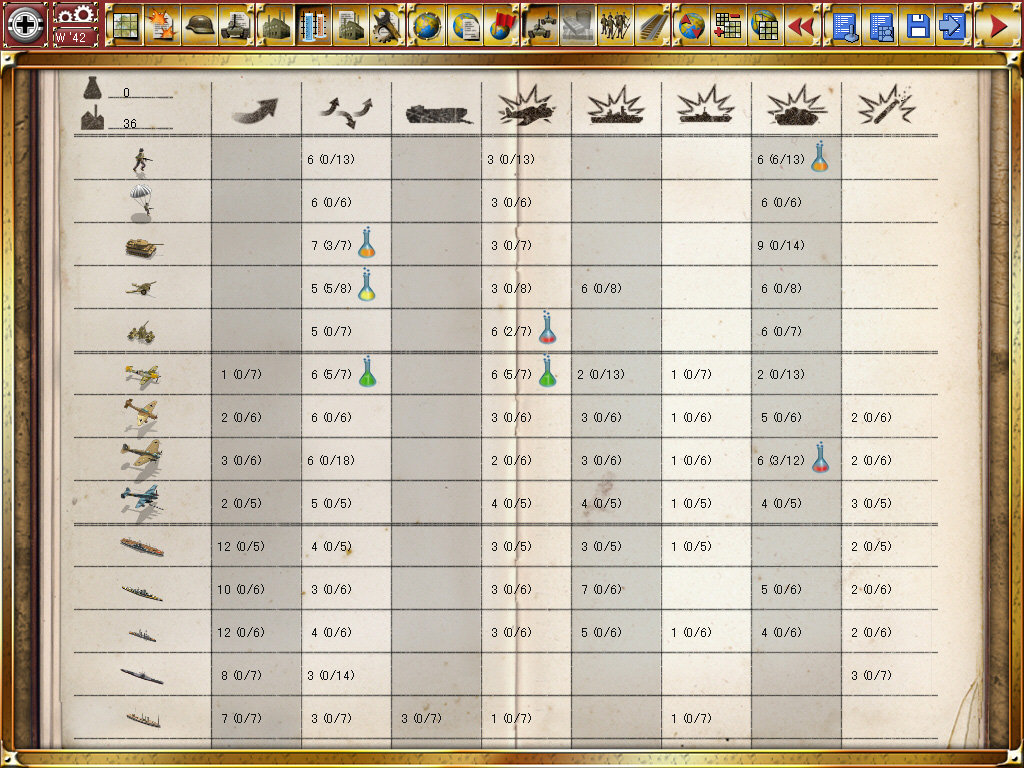Select the submarine unit row icon
Viewport: 1024px width, 768px height.
142,677
